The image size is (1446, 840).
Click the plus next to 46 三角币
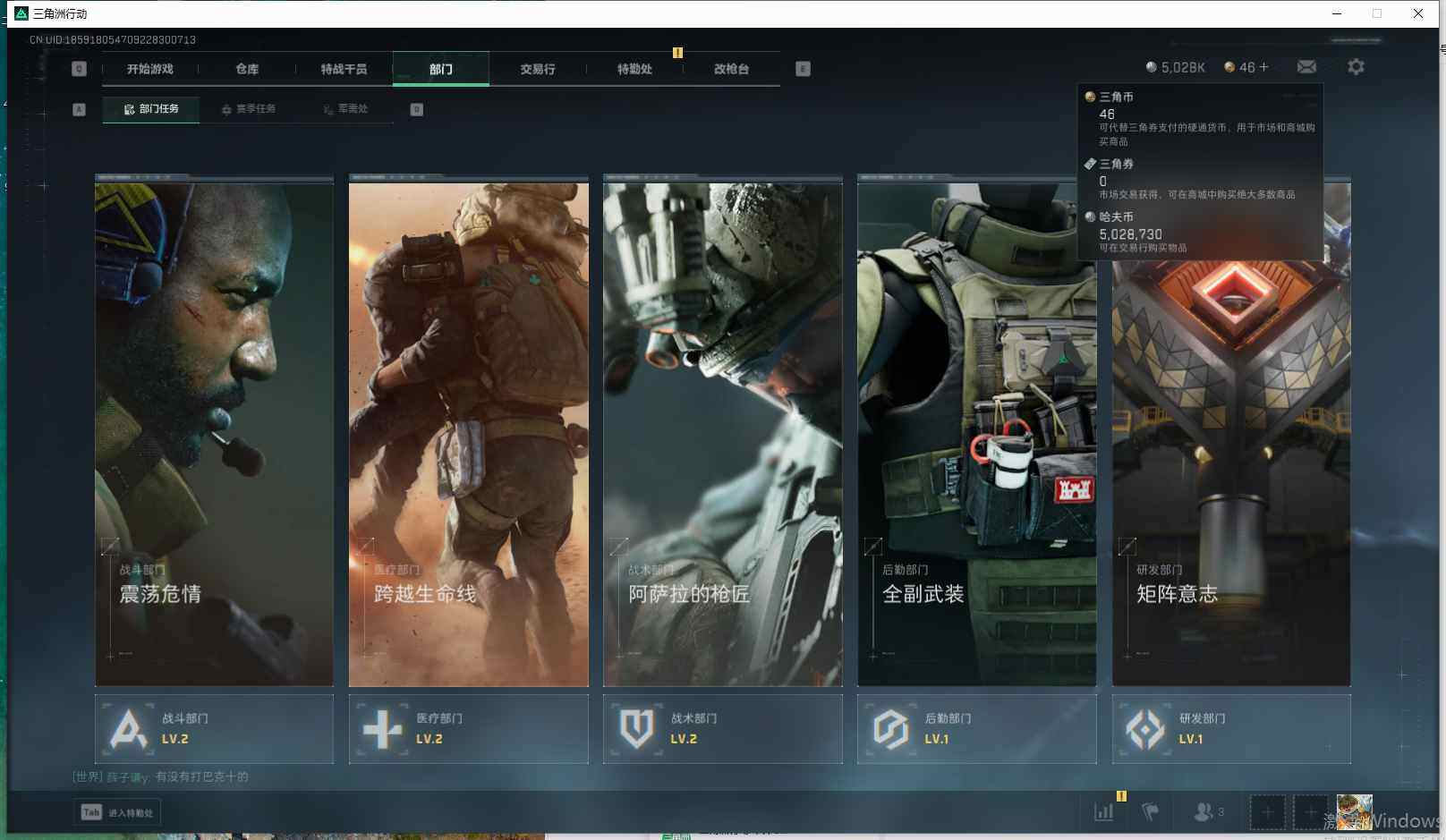tap(1264, 67)
